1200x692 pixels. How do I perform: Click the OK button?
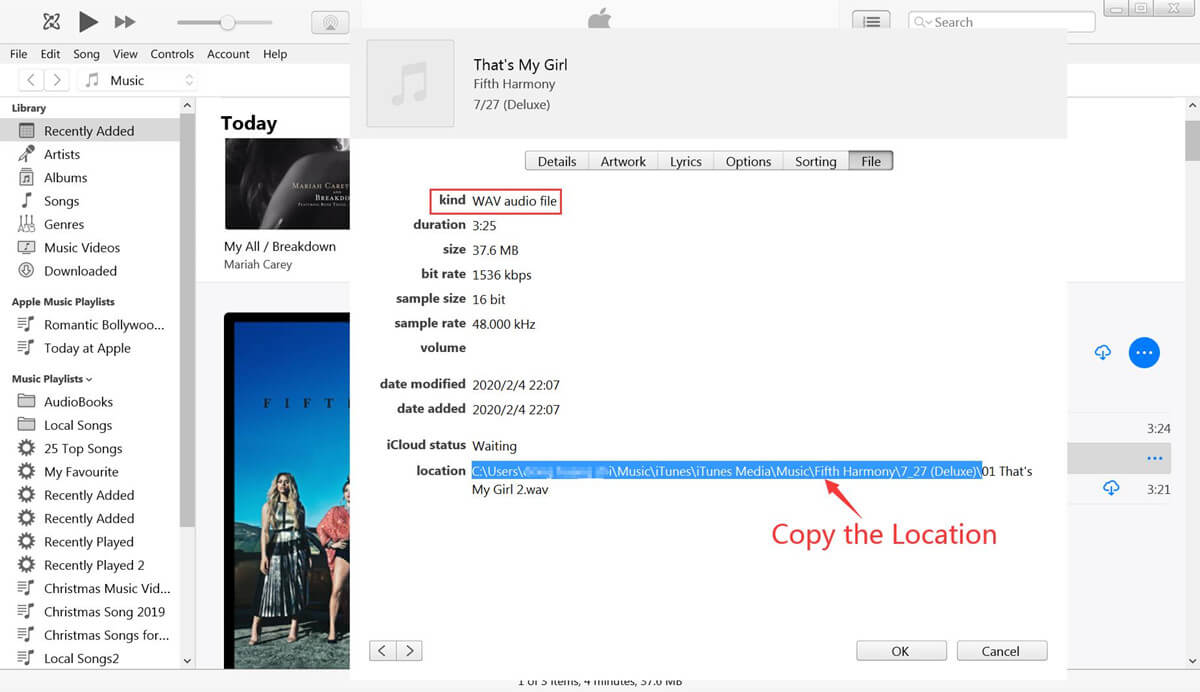tap(900, 651)
